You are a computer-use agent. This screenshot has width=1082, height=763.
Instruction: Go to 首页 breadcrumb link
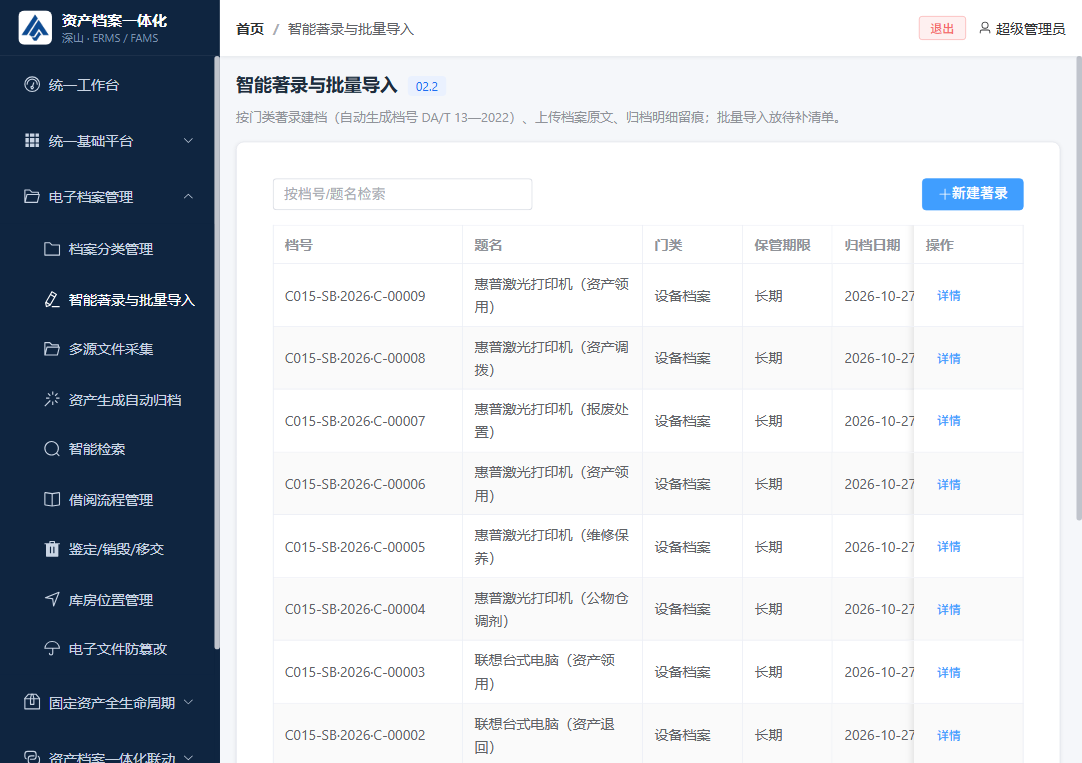click(x=250, y=29)
